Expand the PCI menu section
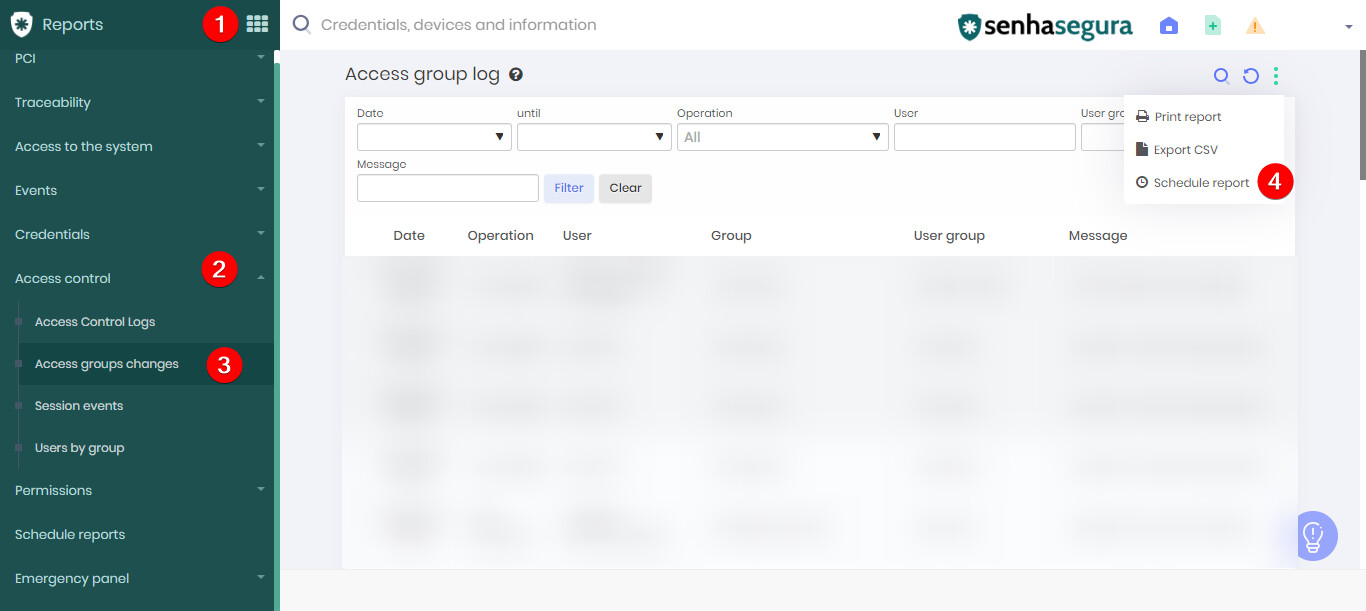 (x=137, y=58)
